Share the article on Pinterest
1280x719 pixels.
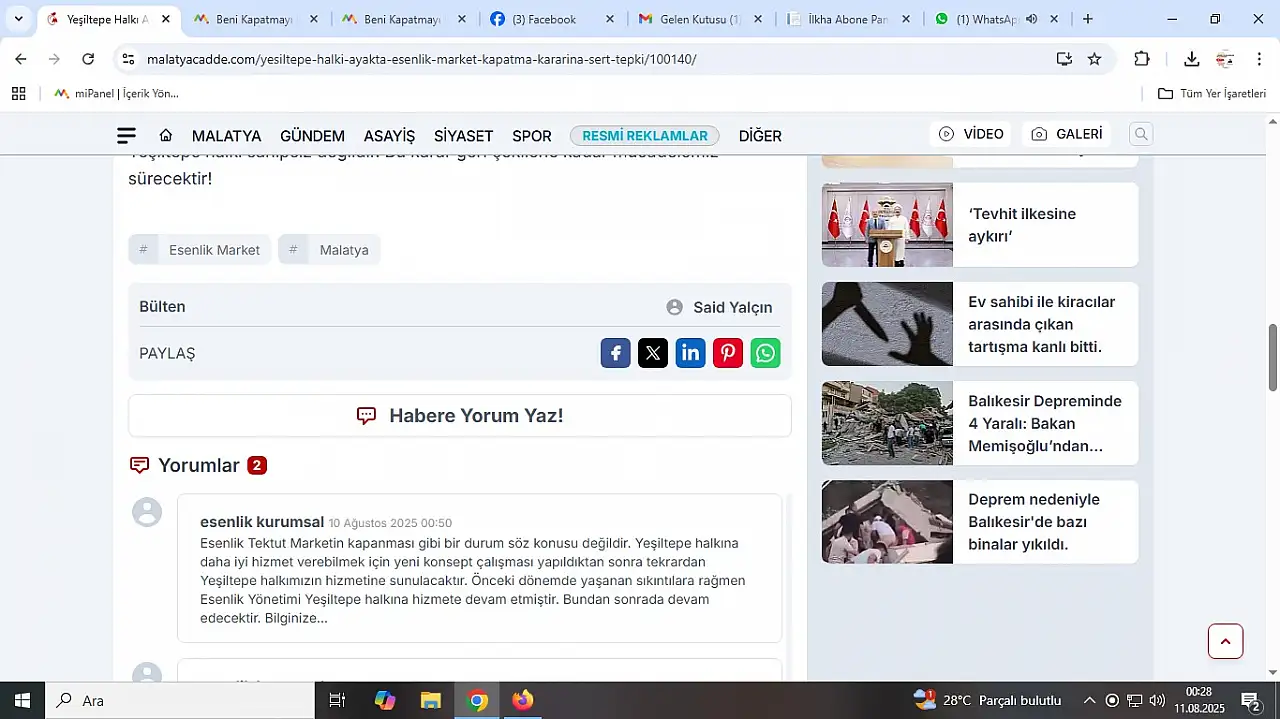click(728, 353)
